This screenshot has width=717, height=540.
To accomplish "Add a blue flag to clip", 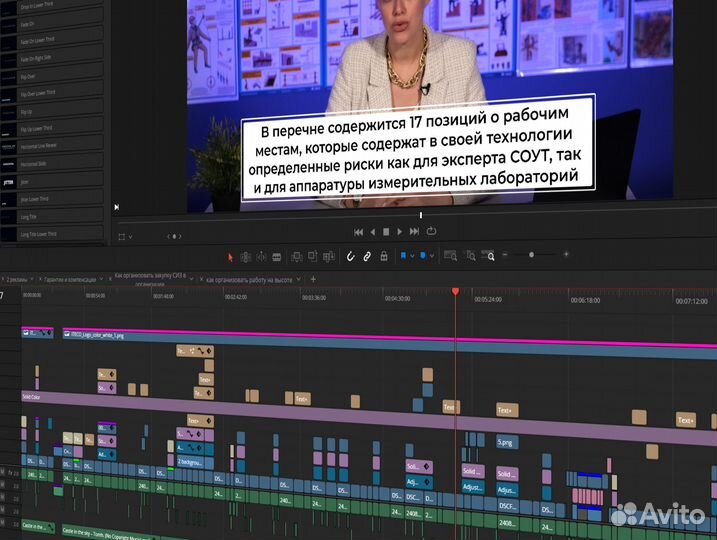I will coord(403,257).
